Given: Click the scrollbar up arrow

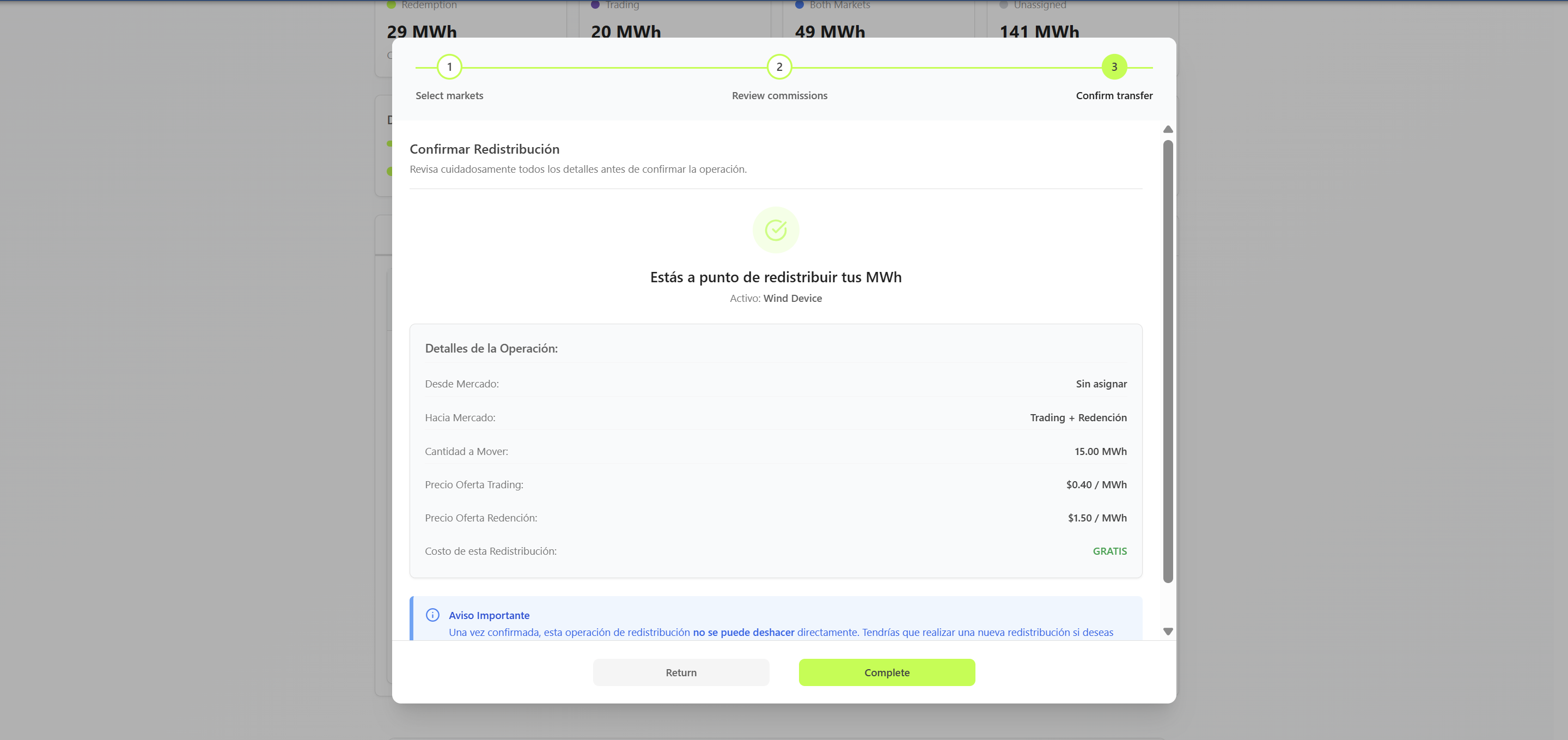Looking at the screenshot, I should tap(1168, 129).
